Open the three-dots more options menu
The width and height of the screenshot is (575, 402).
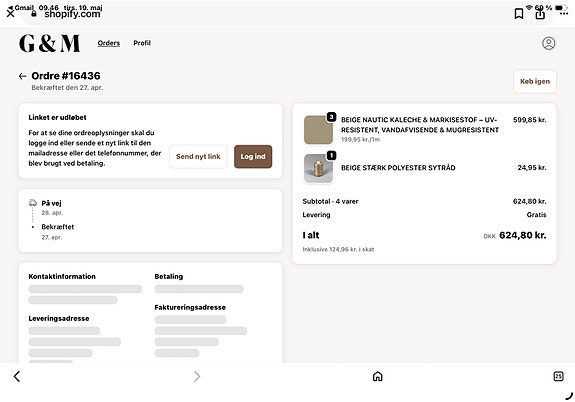click(564, 14)
